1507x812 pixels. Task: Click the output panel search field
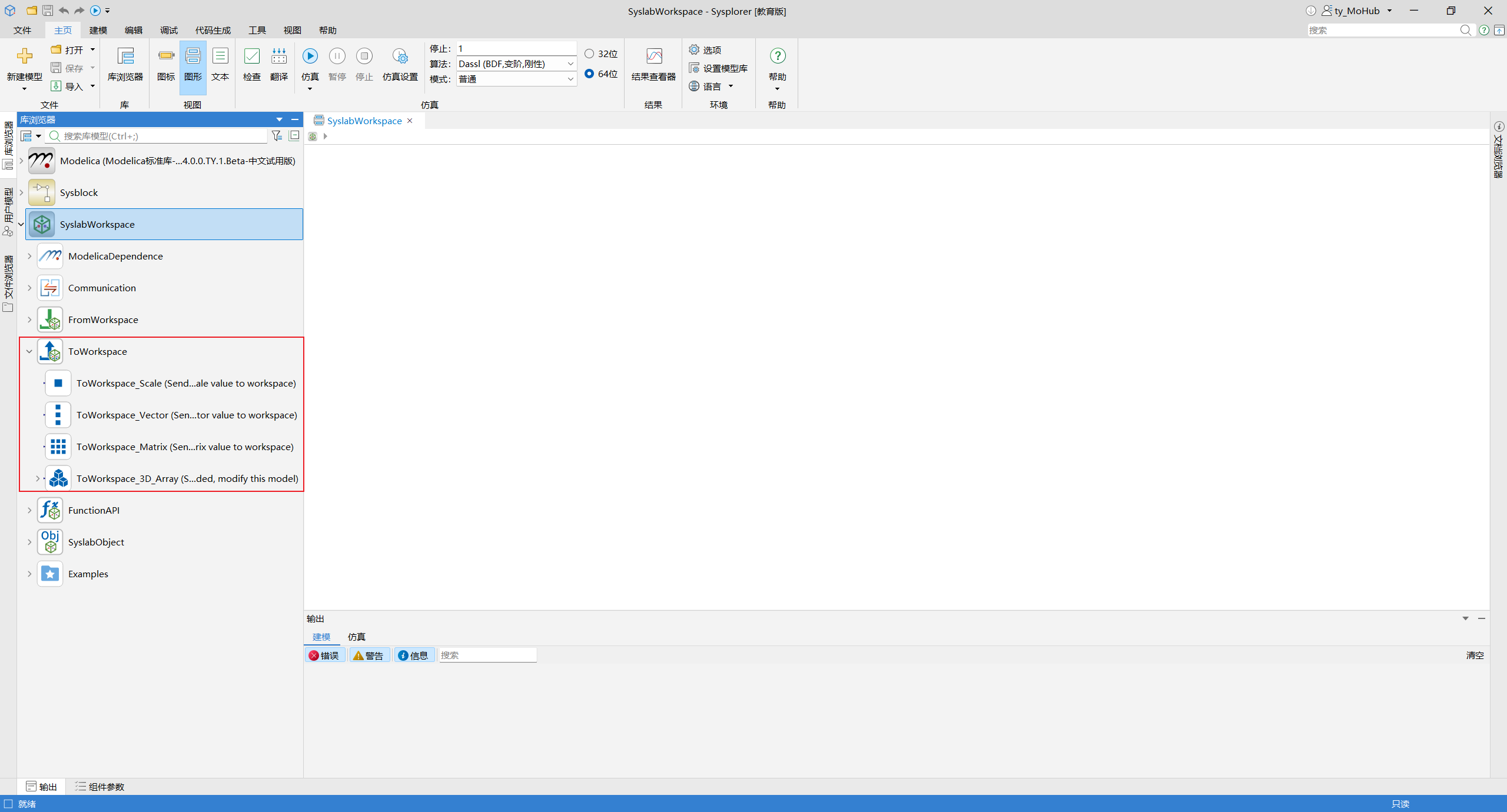pos(487,655)
